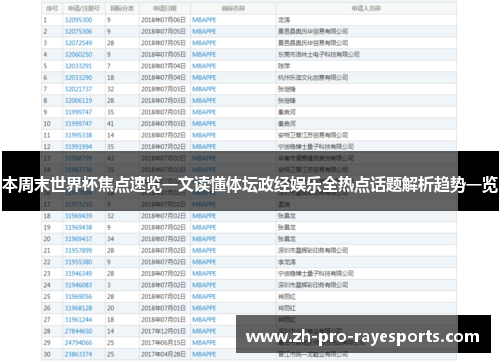Screen dimensions: 500x362
Task: Open registration number 27844650 link
Action: point(78,331)
